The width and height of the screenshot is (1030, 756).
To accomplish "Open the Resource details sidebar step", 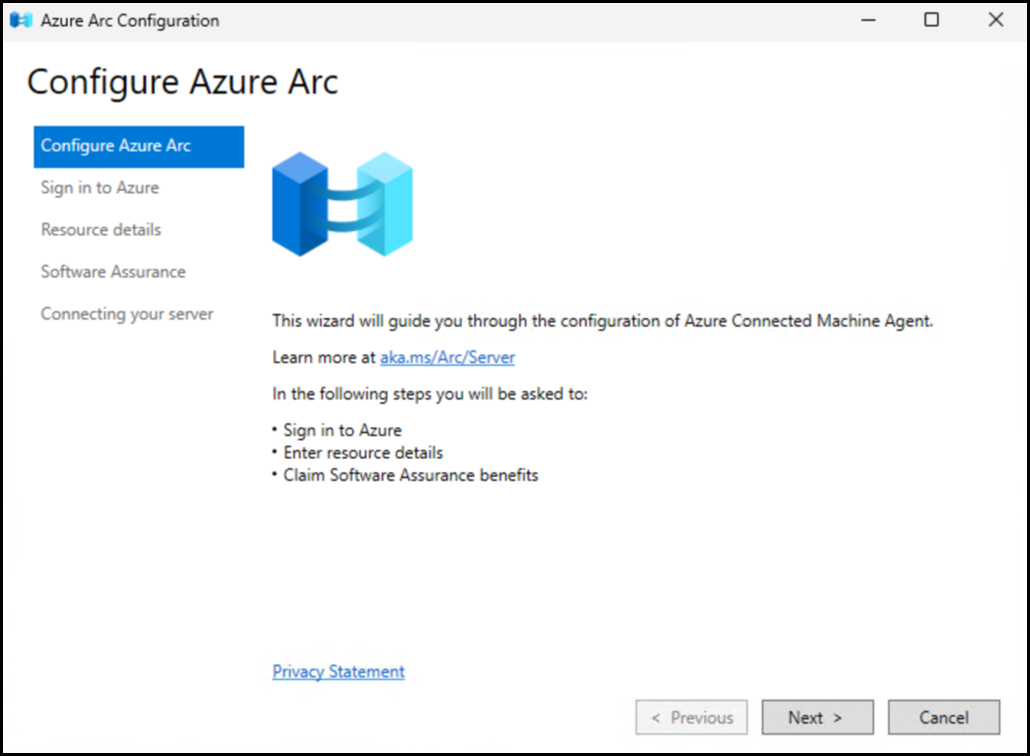I will [x=101, y=230].
